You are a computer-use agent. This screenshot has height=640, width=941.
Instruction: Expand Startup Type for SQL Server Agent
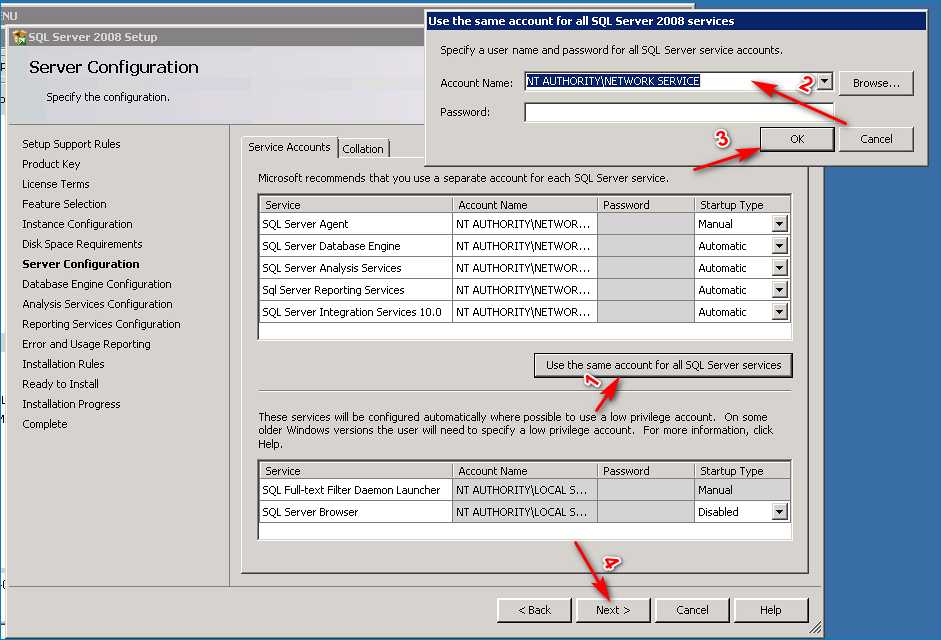pos(779,224)
